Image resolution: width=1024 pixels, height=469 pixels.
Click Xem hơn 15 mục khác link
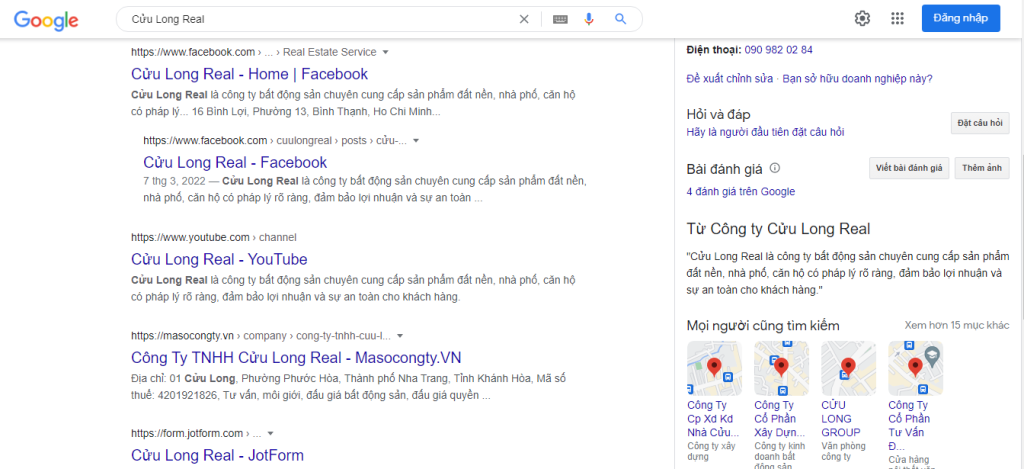click(x=957, y=325)
